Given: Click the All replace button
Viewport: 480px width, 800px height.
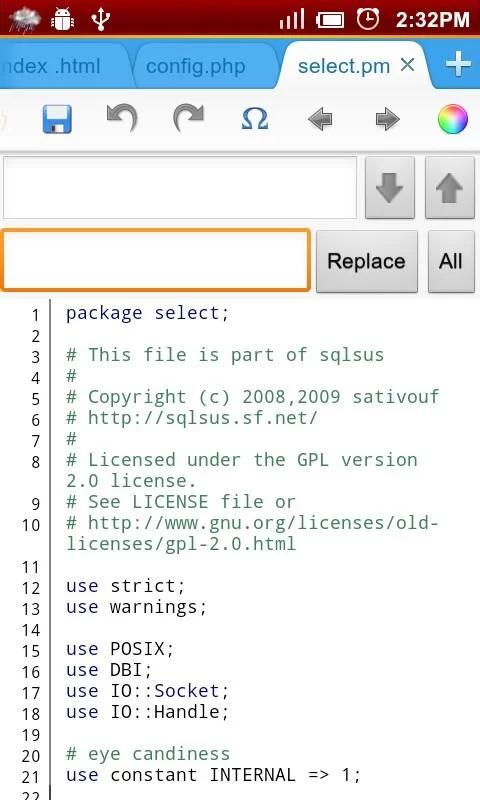Looking at the screenshot, I should [451, 261].
